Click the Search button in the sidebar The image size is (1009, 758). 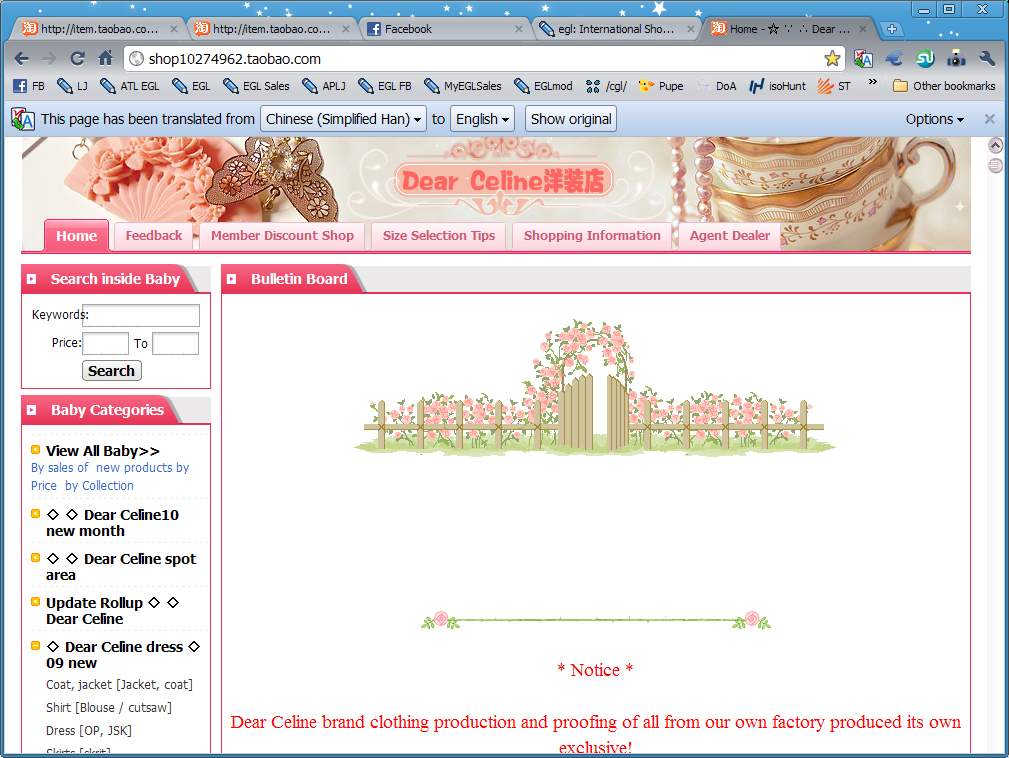(111, 371)
